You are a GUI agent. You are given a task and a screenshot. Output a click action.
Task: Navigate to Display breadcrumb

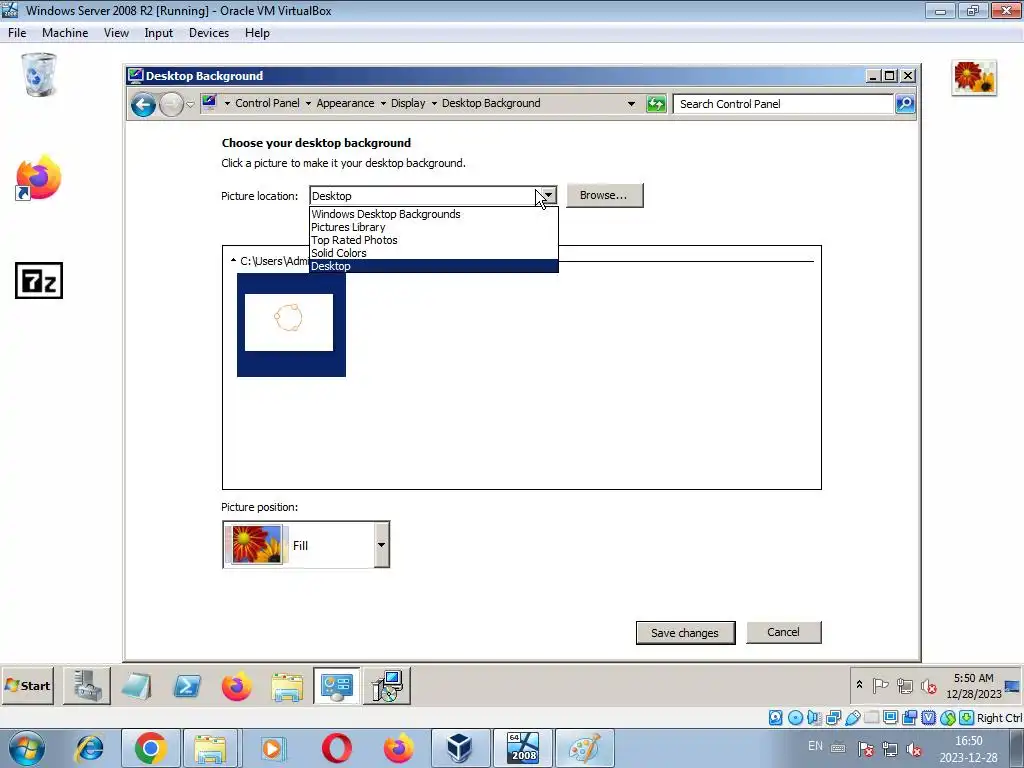point(408,103)
